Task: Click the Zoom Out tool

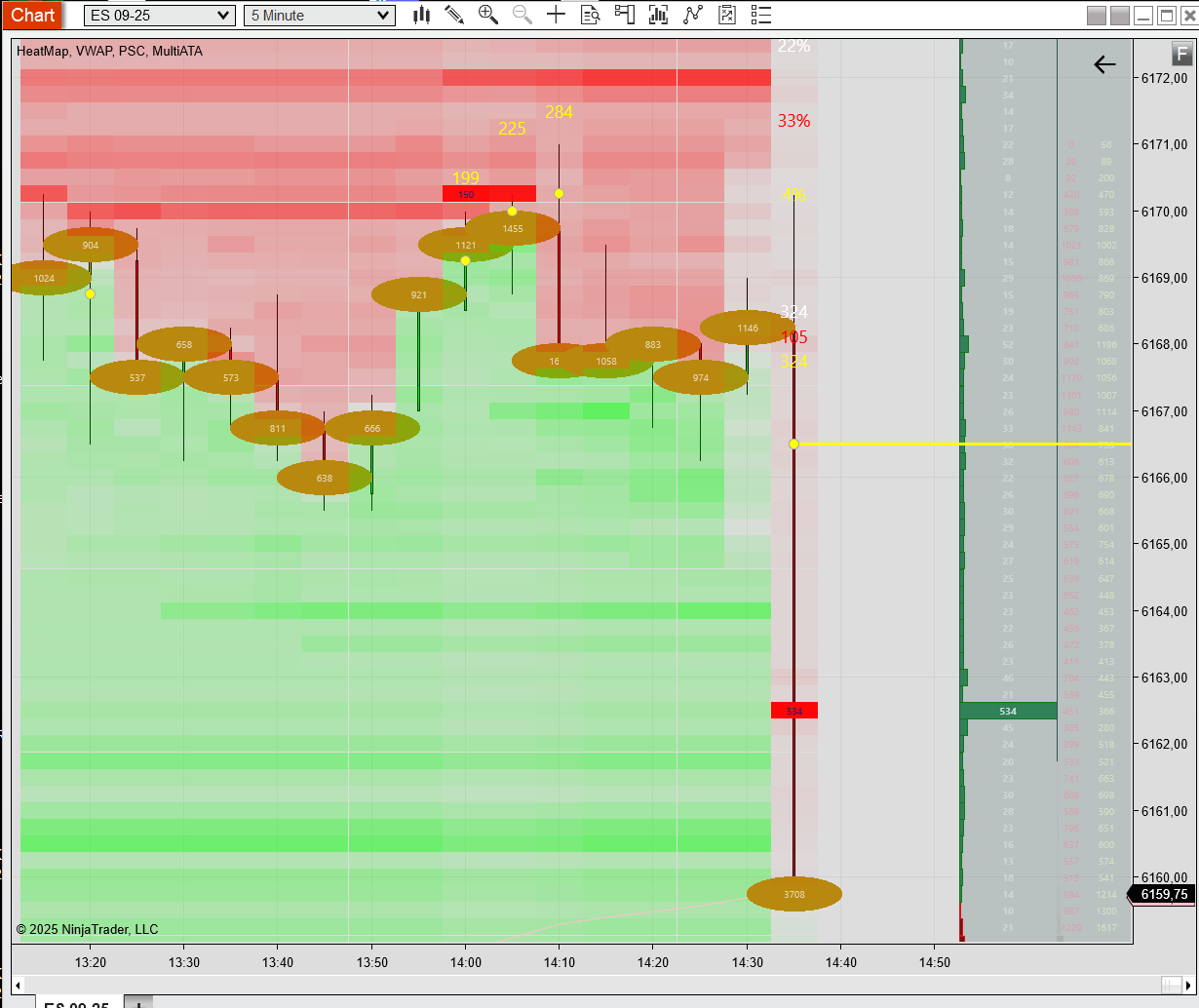Action: click(522, 15)
